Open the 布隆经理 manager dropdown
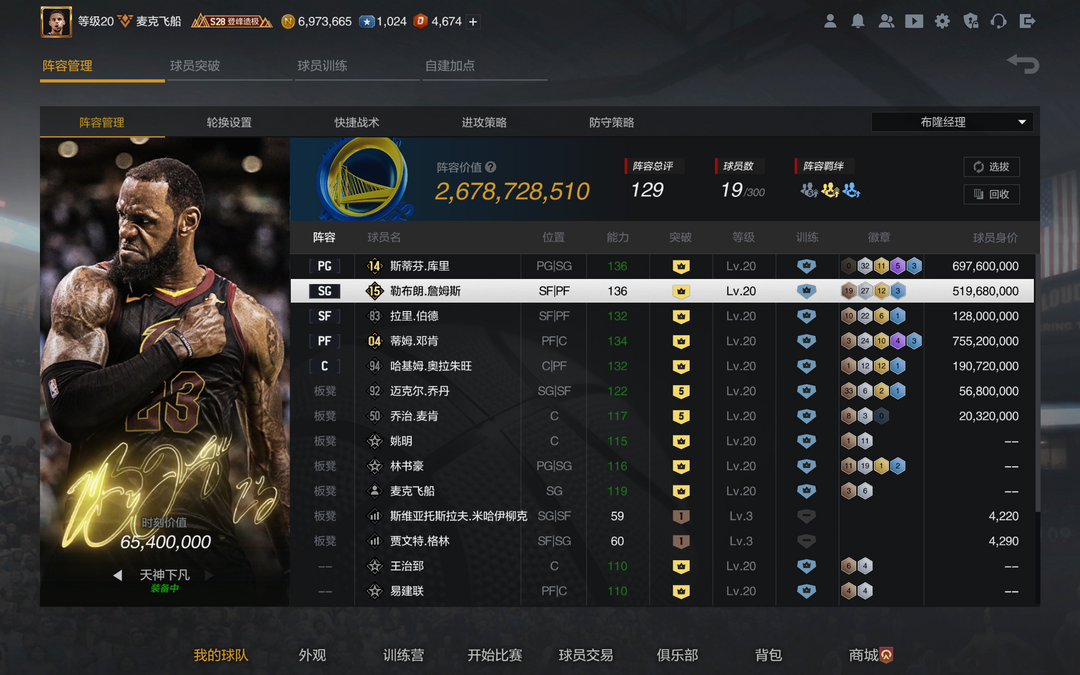Image resolution: width=1080 pixels, height=675 pixels. pyautogui.click(x=952, y=122)
